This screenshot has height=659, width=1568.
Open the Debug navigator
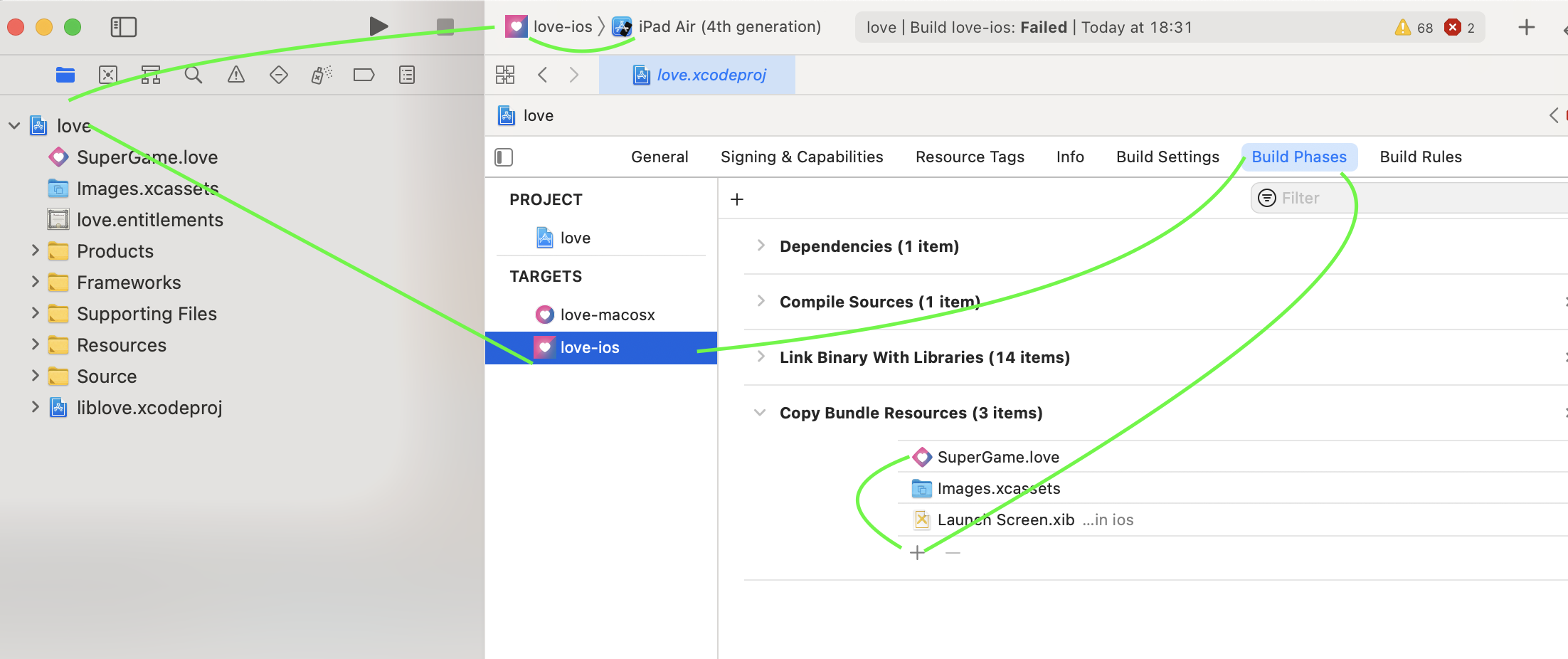(322, 75)
